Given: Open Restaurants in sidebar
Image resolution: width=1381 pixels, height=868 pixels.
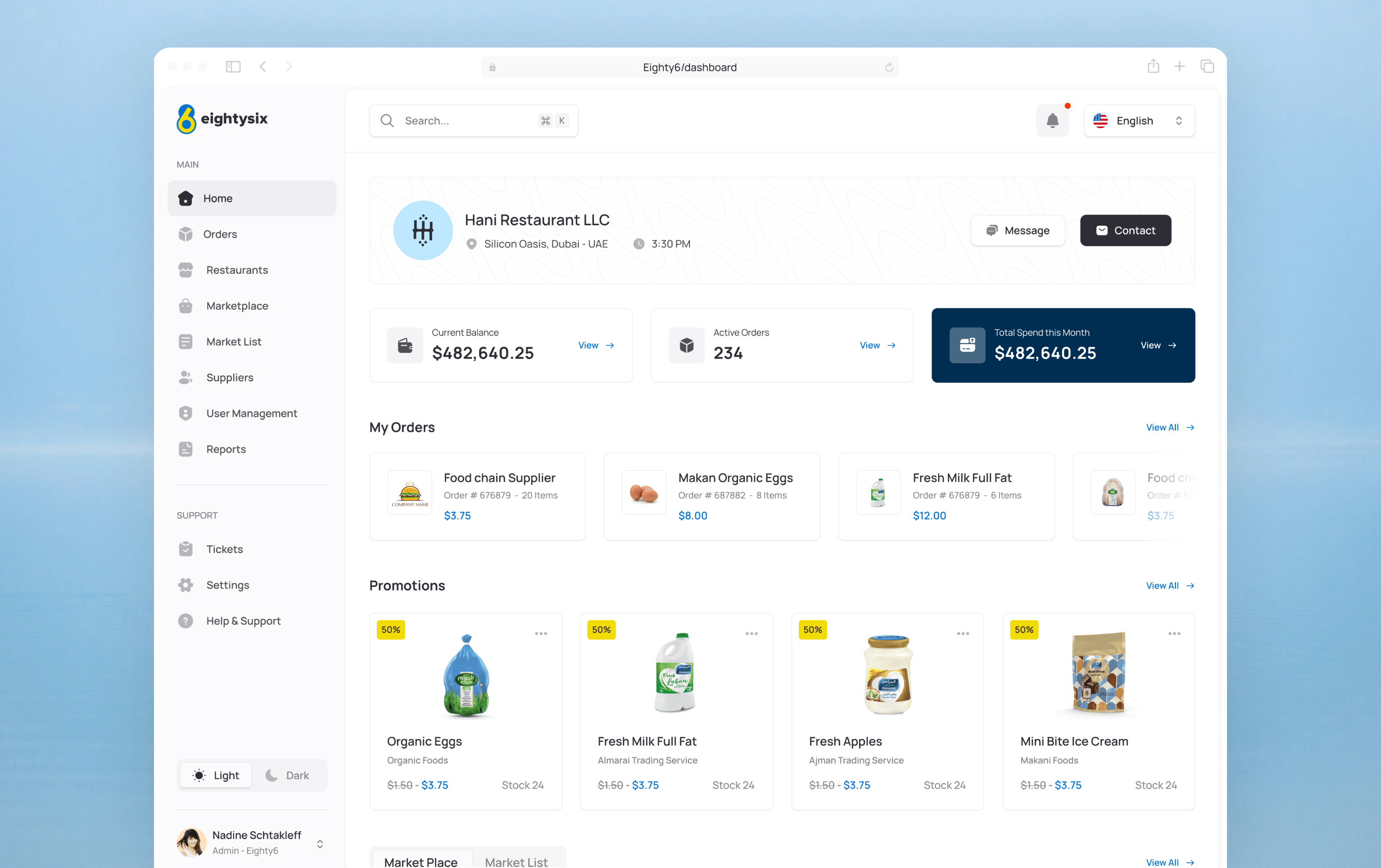Looking at the screenshot, I should (x=252, y=270).
